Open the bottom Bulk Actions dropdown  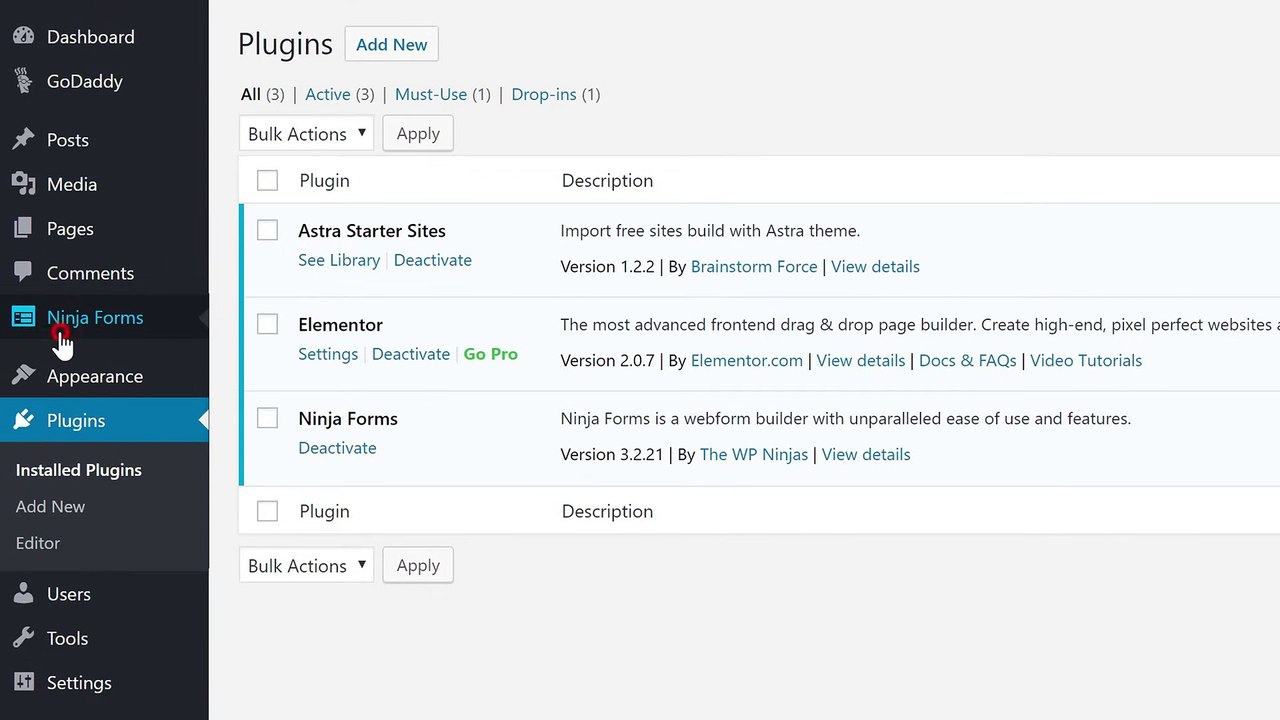(306, 566)
